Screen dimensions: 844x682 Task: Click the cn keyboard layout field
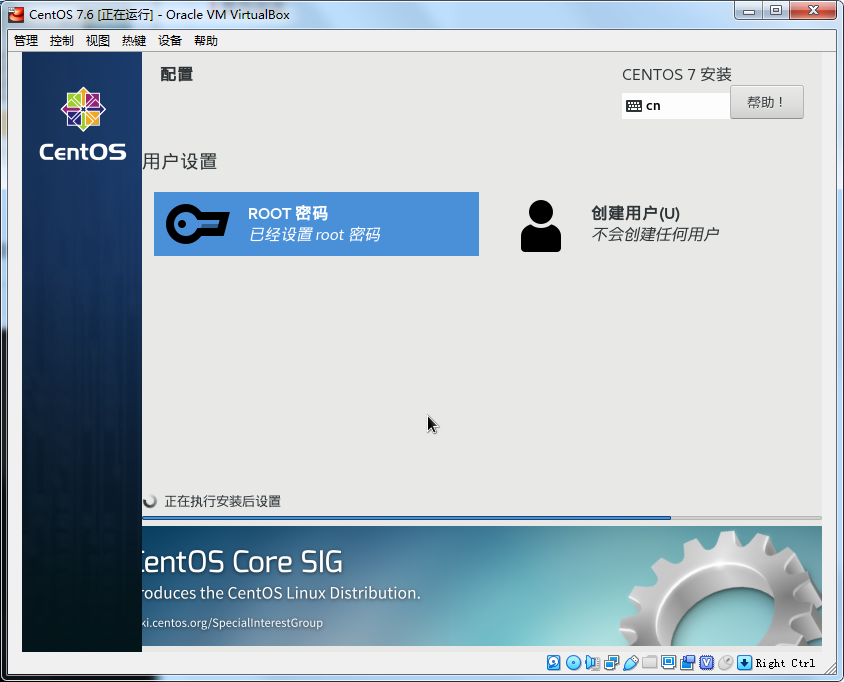[676, 106]
